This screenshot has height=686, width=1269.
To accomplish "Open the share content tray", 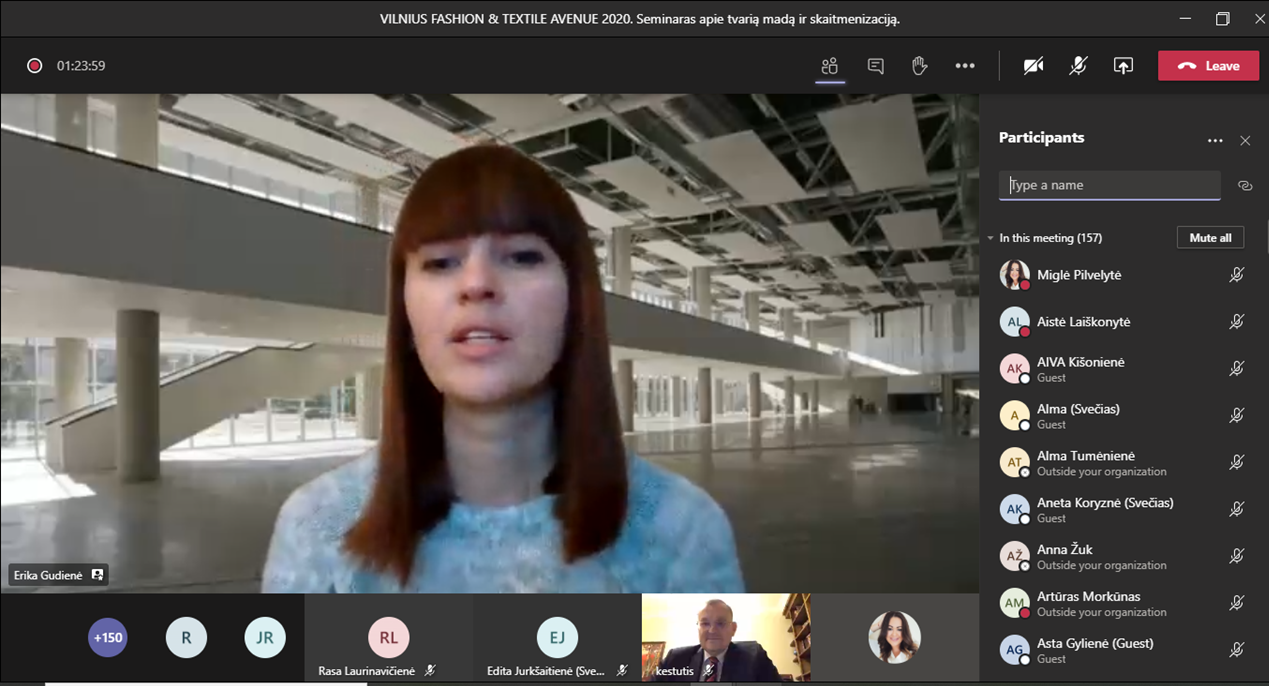I will click(1123, 66).
